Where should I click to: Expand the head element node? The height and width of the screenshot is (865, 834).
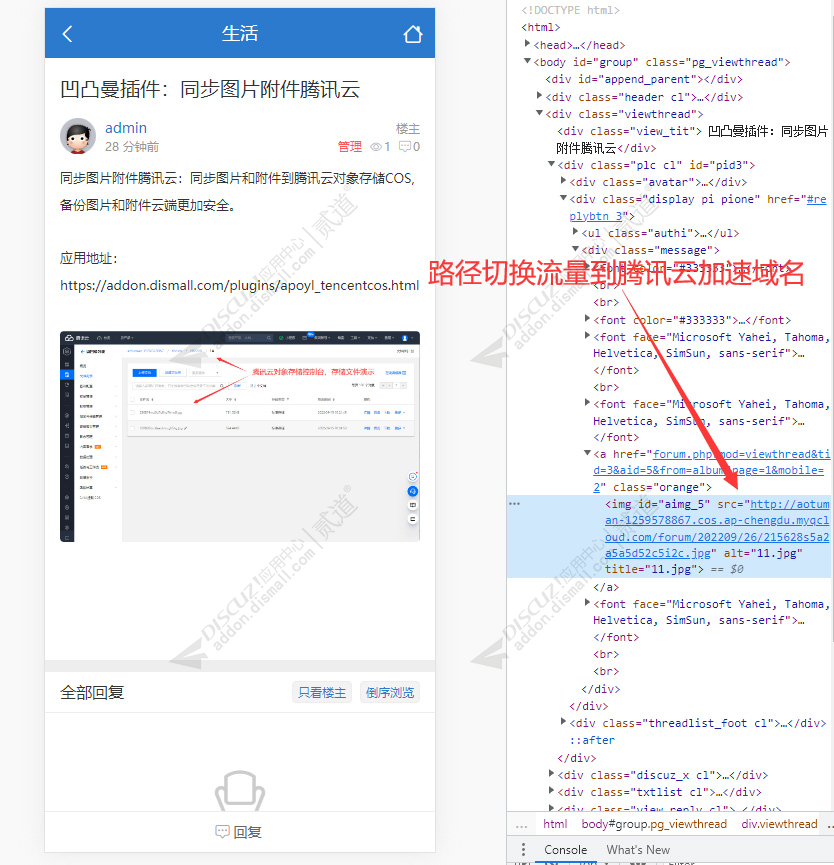click(x=527, y=43)
